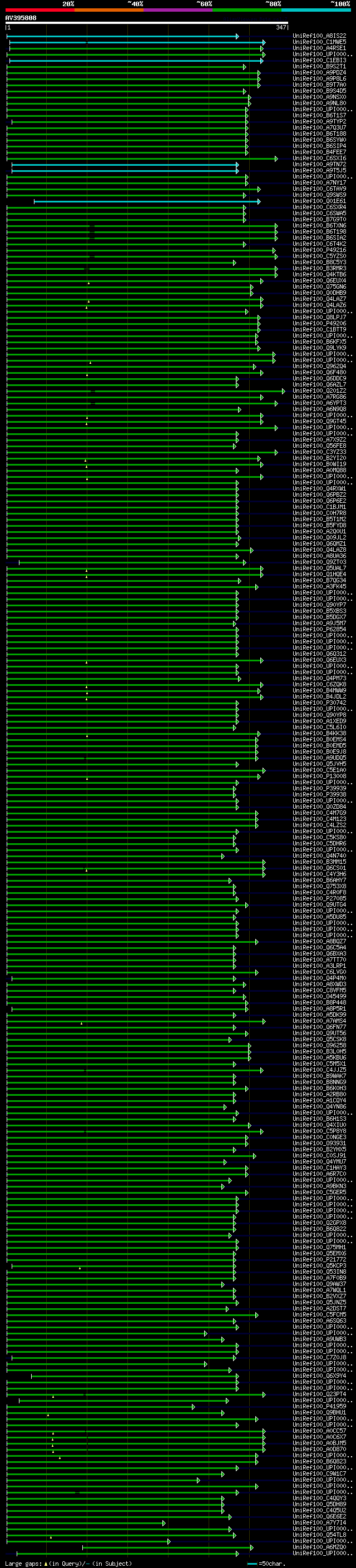This screenshot has height=1568, width=356.
Task: Select the UniRef100_B6TXN6 label
Action: [319, 225]
